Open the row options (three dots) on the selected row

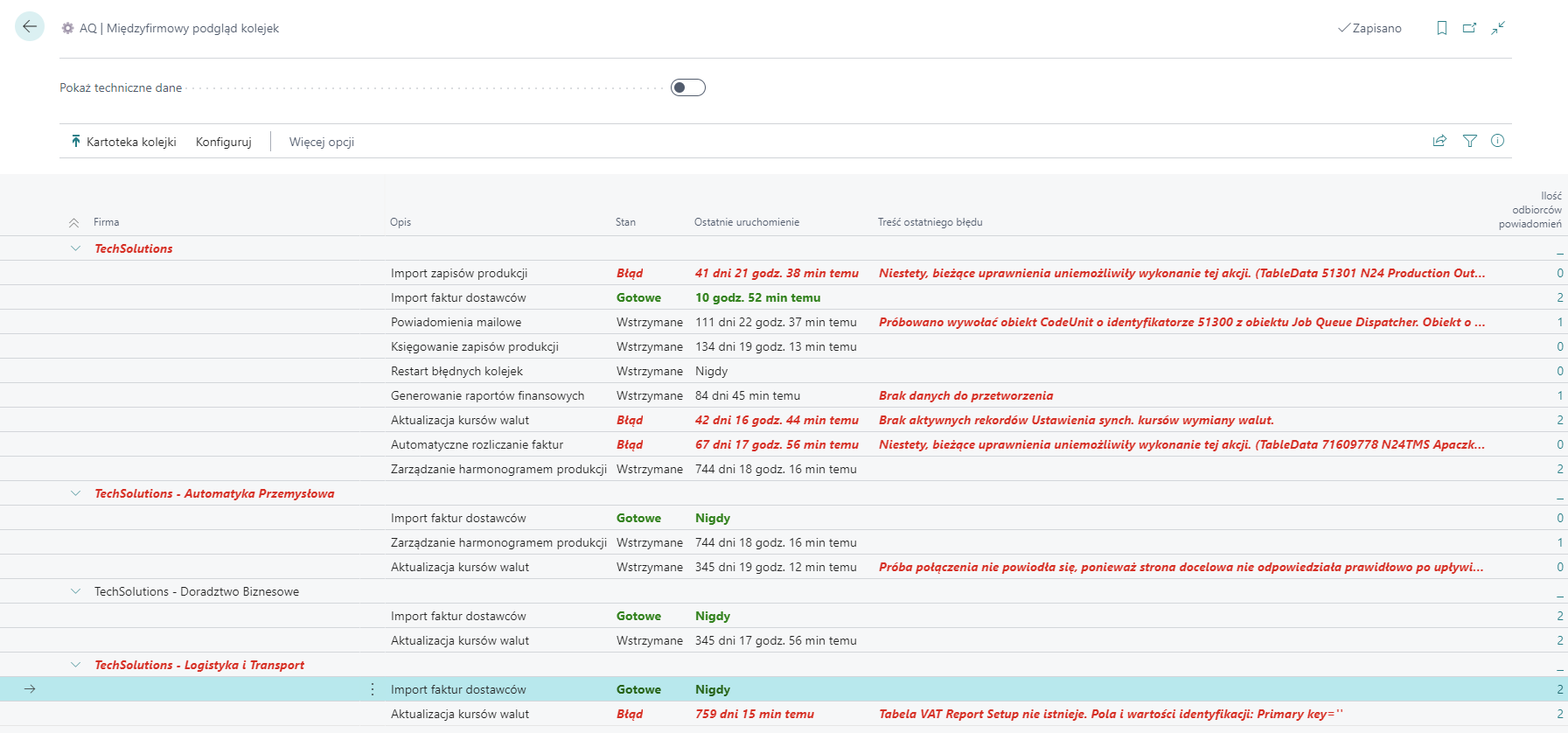(x=373, y=689)
